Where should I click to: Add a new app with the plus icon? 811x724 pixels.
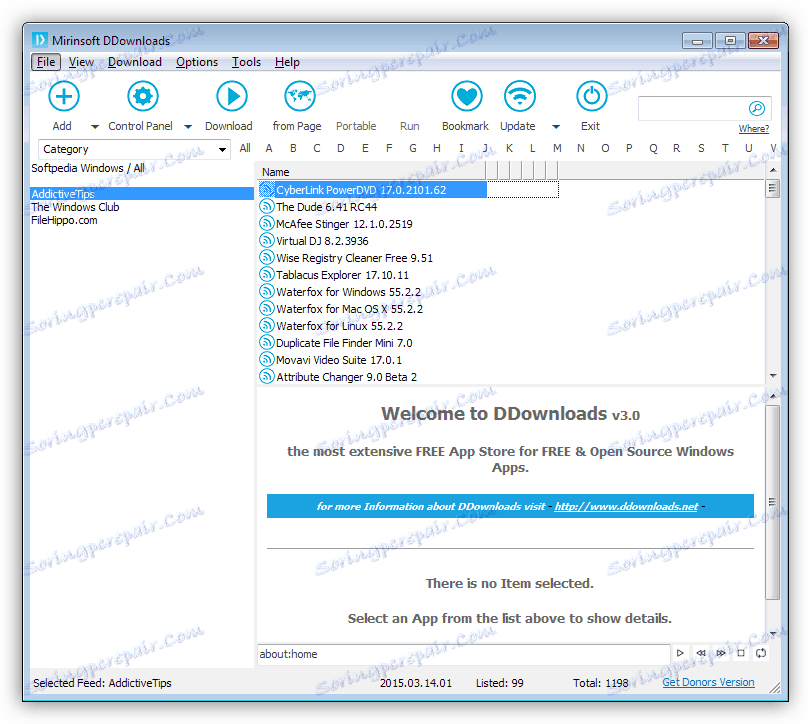63,96
